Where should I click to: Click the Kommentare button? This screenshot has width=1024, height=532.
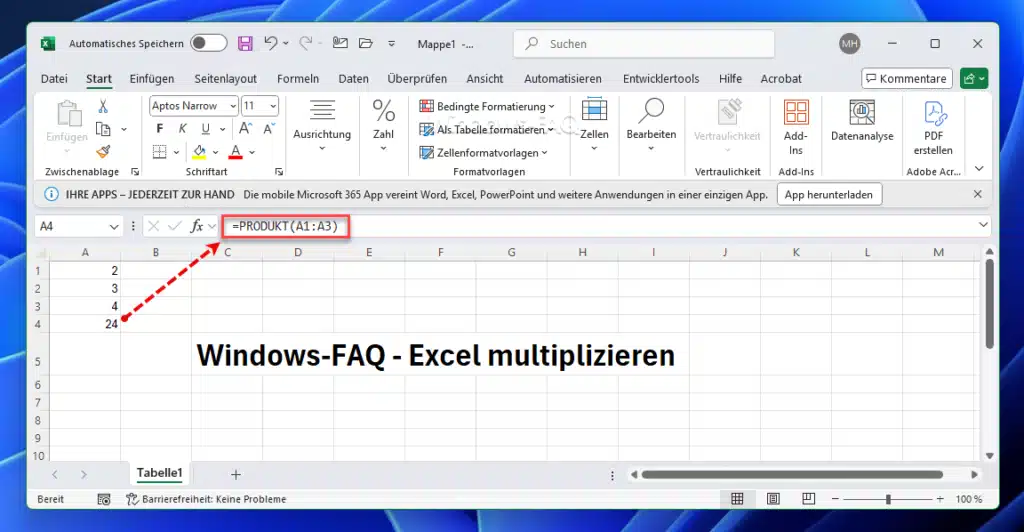[906, 78]
